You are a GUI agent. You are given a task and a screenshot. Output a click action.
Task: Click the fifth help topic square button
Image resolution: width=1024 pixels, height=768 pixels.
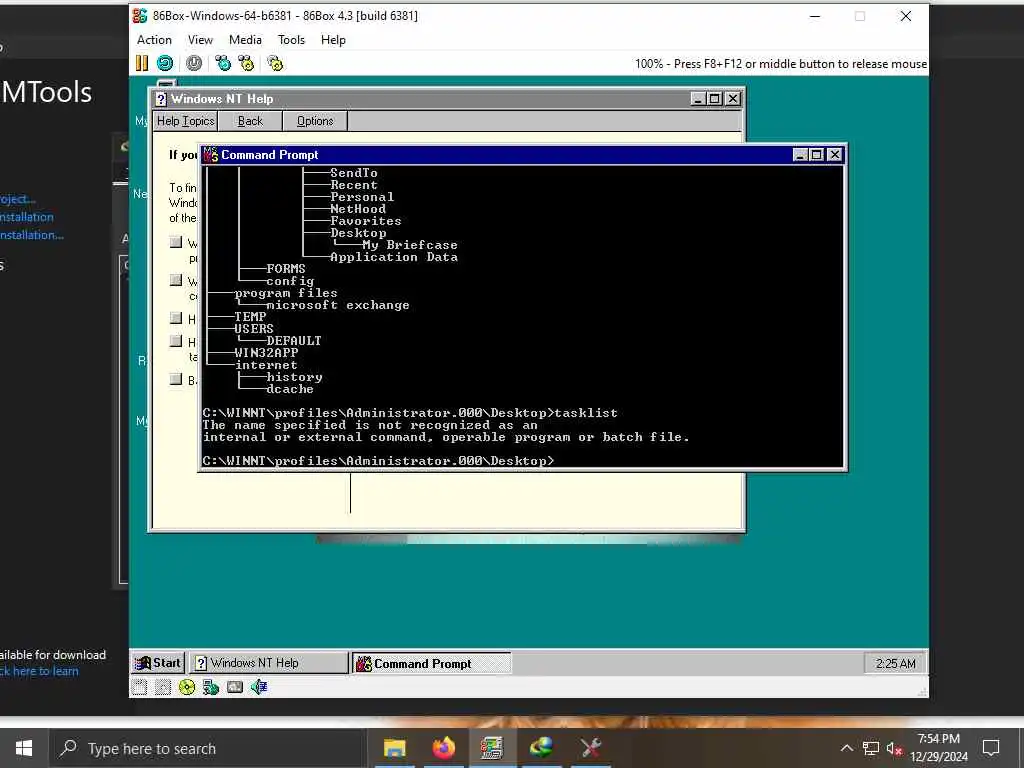click(x=176, y=379)
